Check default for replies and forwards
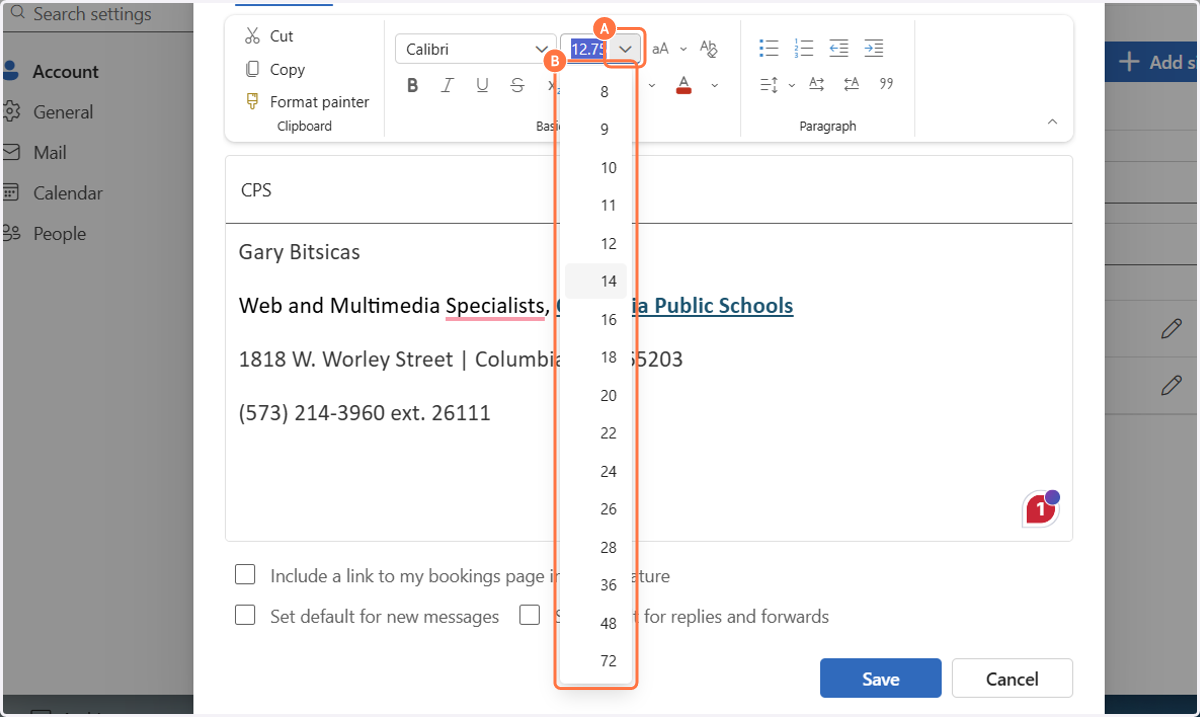The height and width of the screenshot is (717, 1200). point(530,615)
